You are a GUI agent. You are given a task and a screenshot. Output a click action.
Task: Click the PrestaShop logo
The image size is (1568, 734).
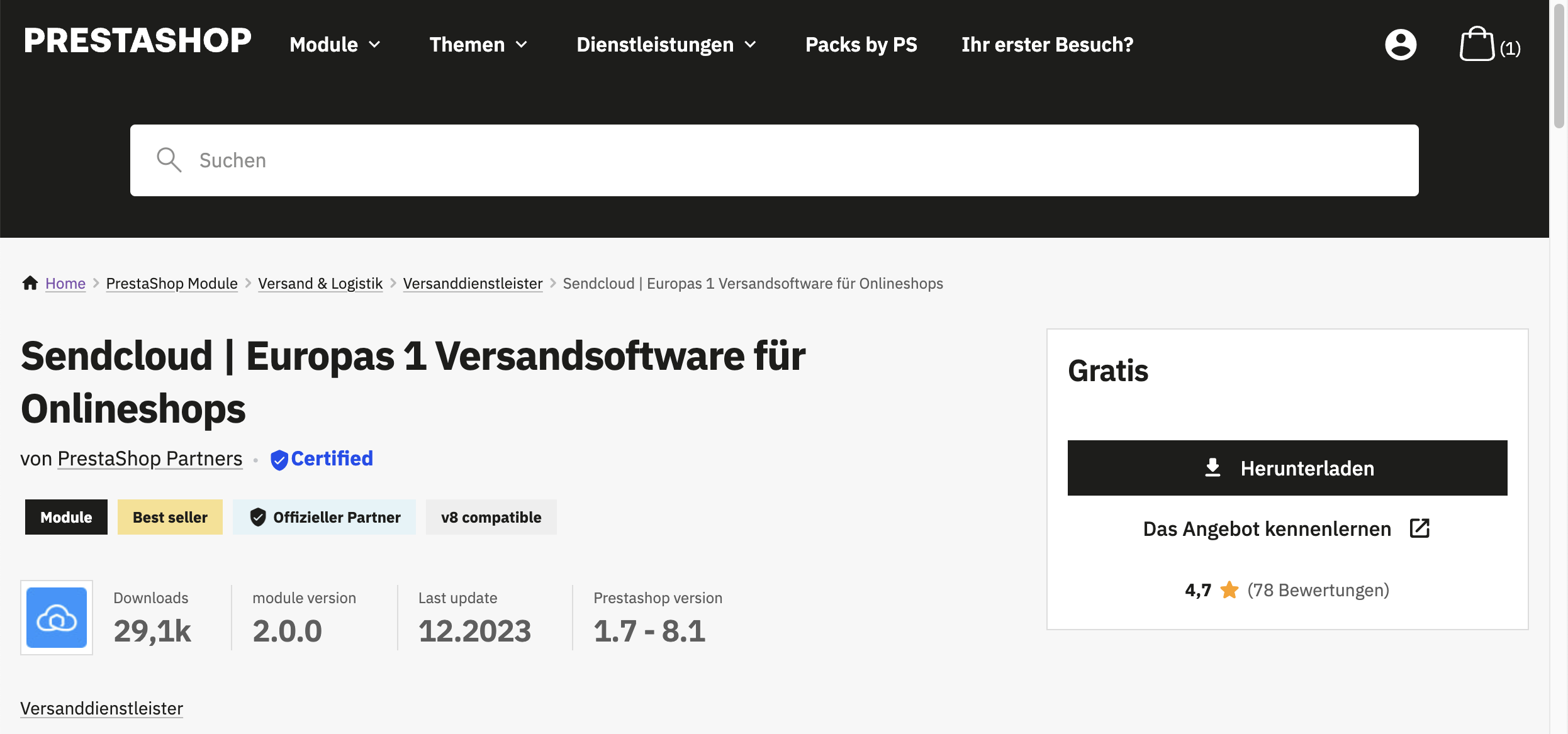click(x=137, y=41)
